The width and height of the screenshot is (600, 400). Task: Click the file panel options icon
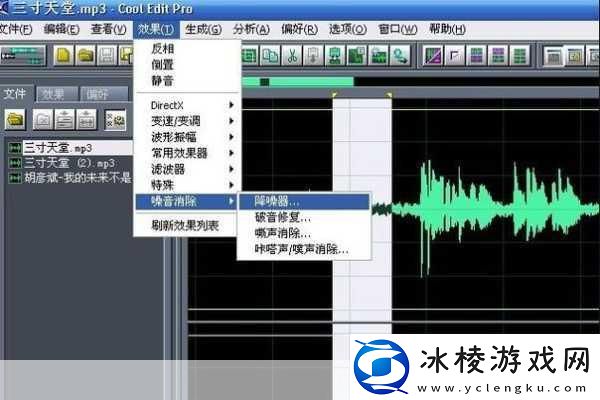tap(115, 120)
